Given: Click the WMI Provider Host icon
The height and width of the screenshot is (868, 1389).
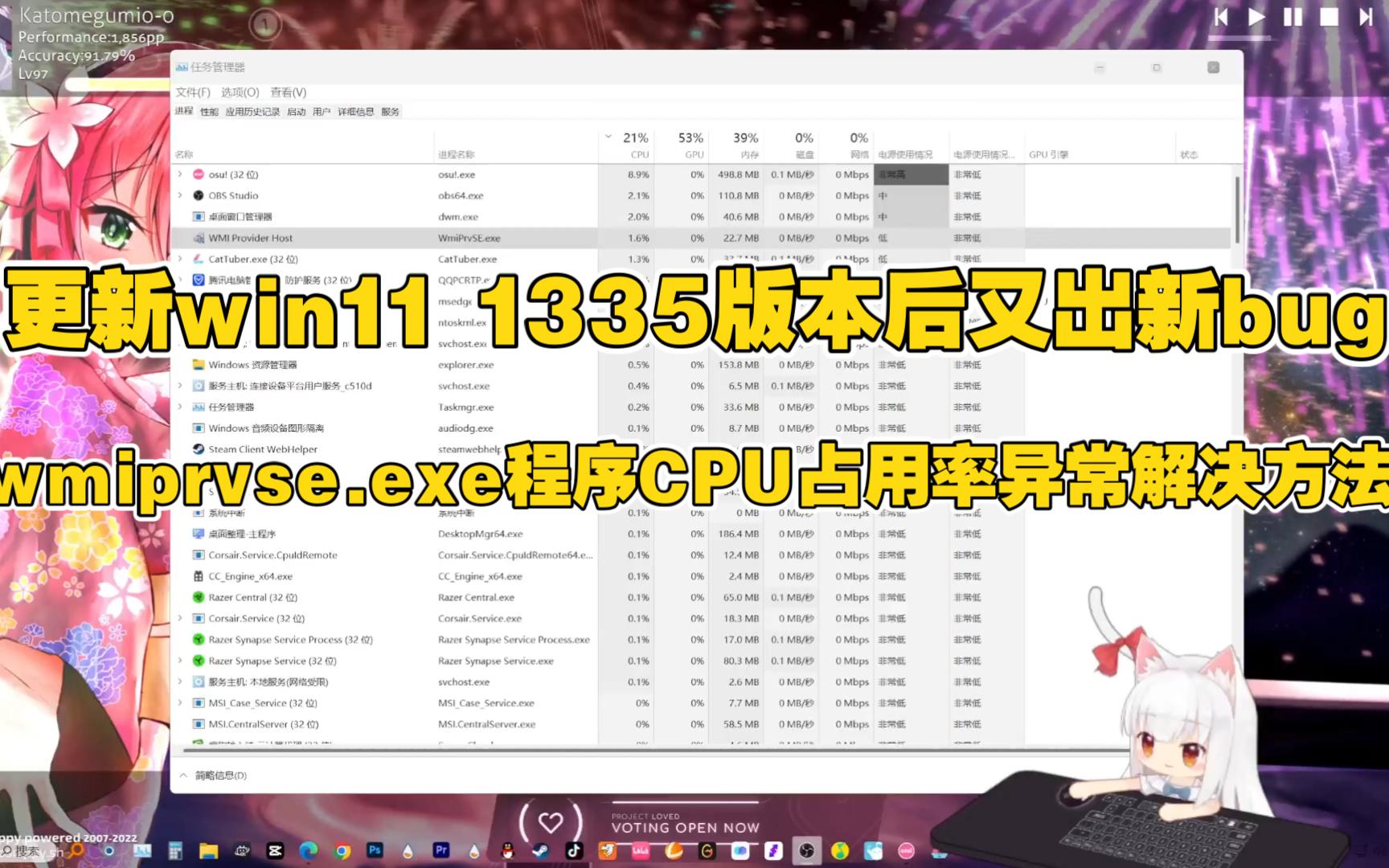Looking at the screenshot, I should (199, 238).
